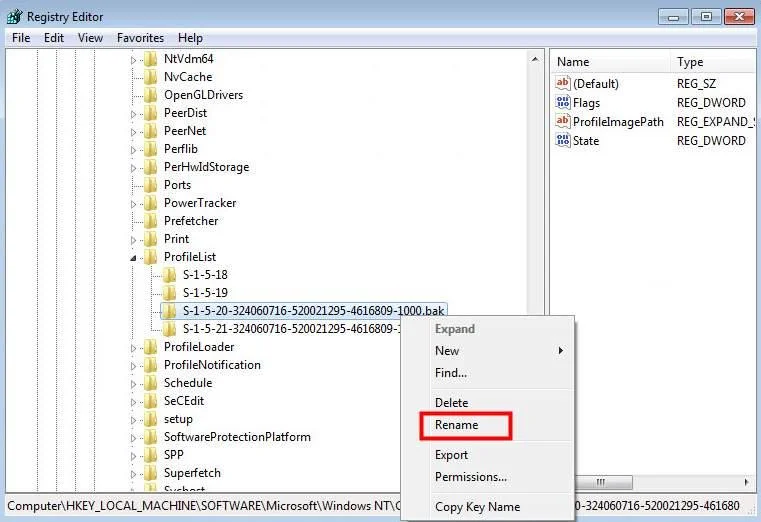The width and height of the screenshot is (761, 522).
Task: Click the values pane scroll right arrow
Action: 746,482
